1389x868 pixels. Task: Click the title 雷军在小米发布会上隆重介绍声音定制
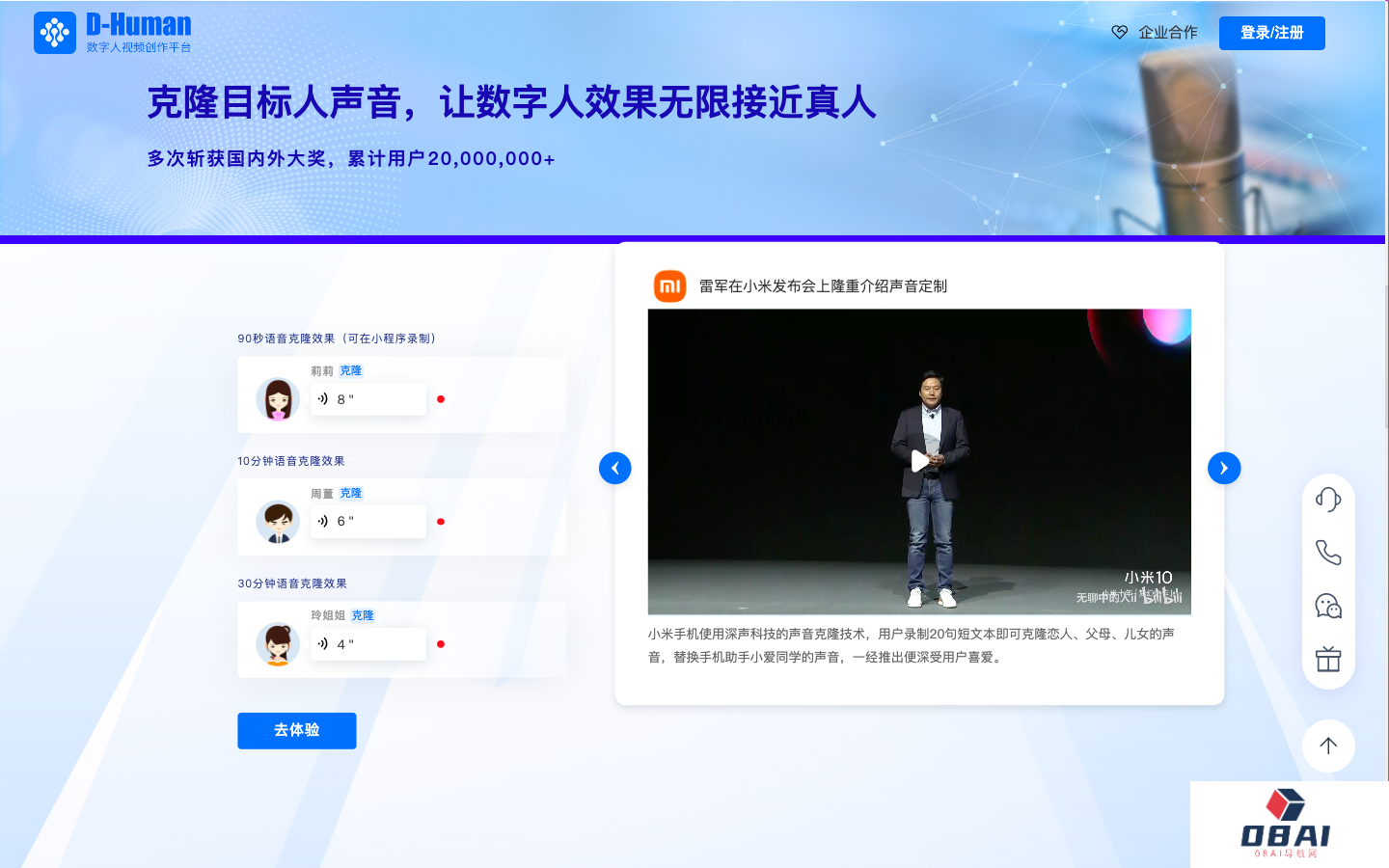tap(823, 286)
